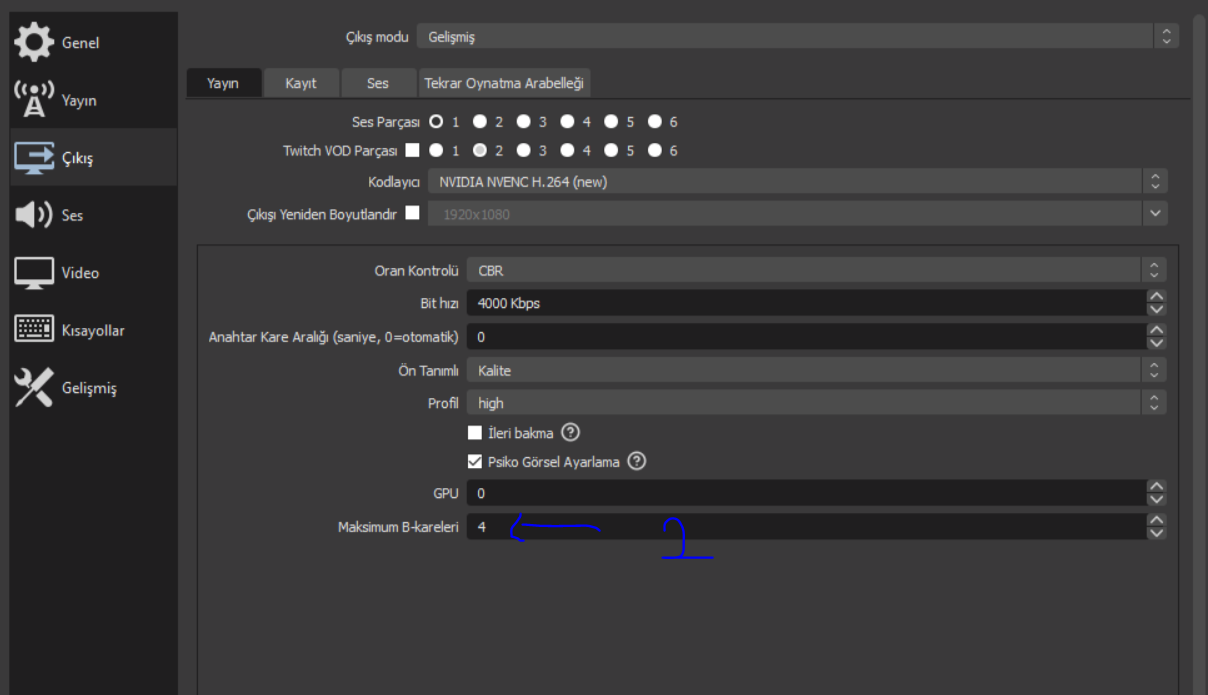Switch to the Ses output tab
Viewport: 1208px width, 695px height.
coord(378,83)
